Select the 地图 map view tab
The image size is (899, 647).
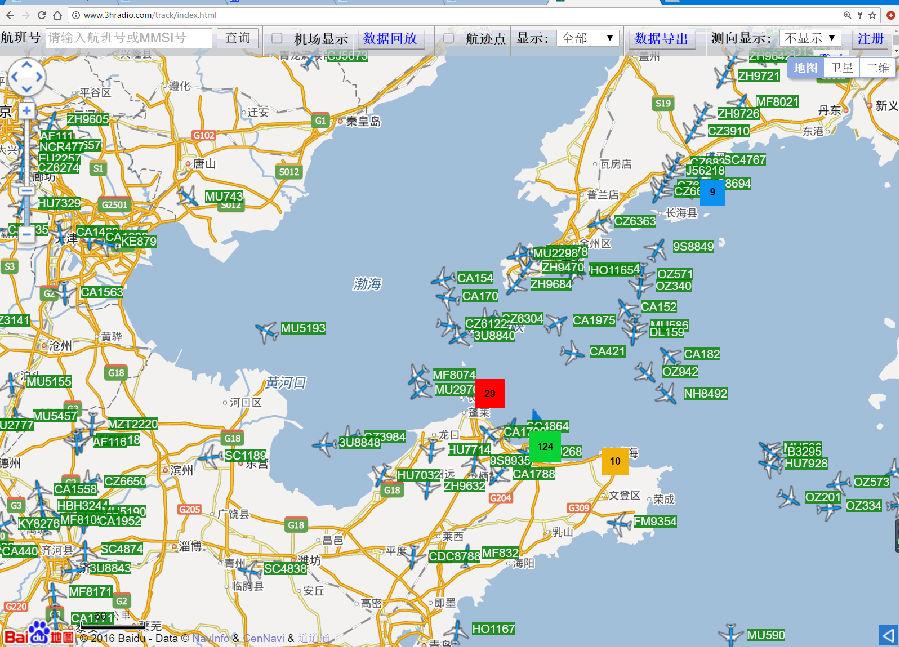click(805, 68)
